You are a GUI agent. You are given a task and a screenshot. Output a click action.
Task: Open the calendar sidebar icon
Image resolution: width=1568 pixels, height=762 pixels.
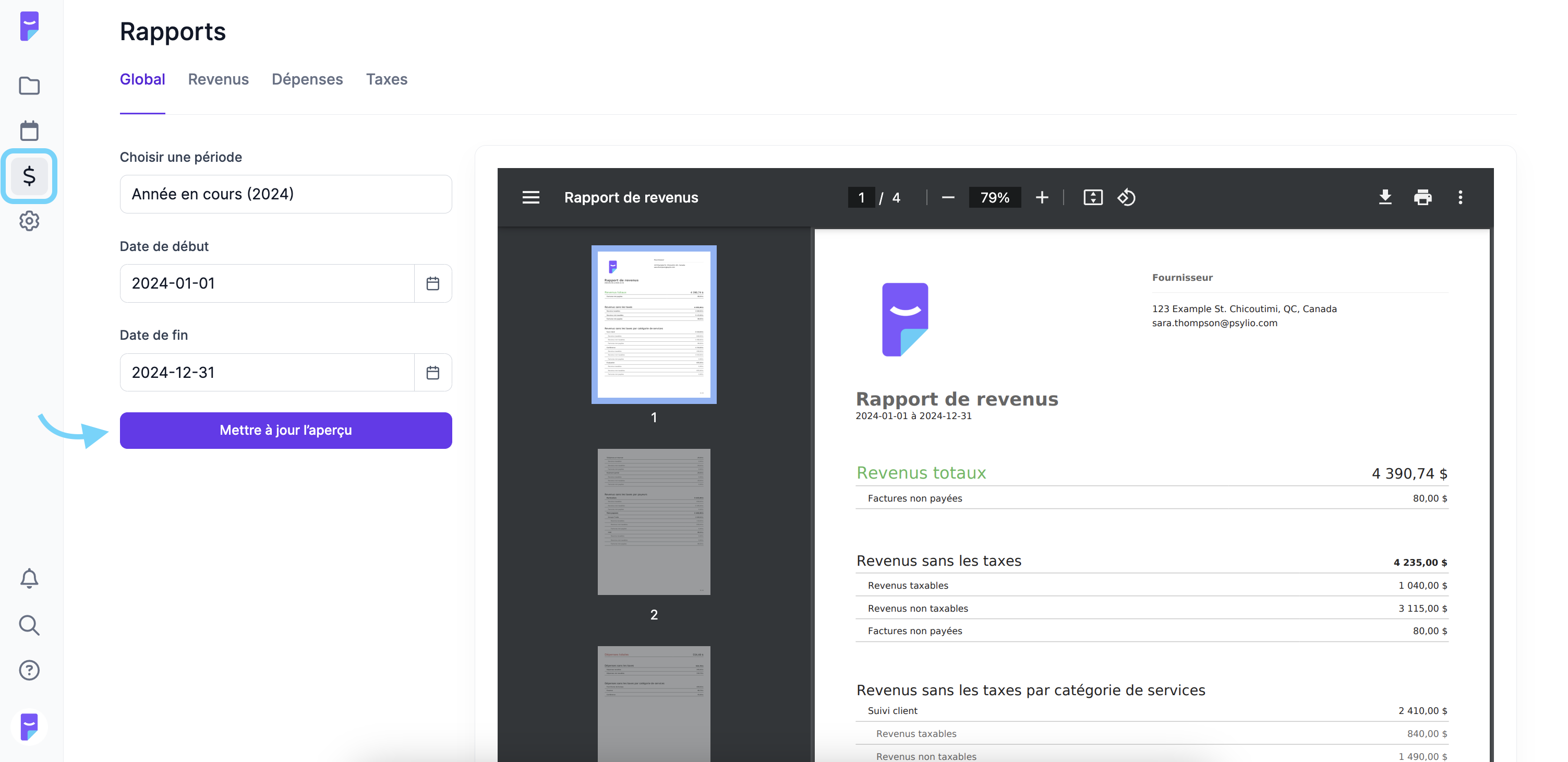tap(29, 130)
